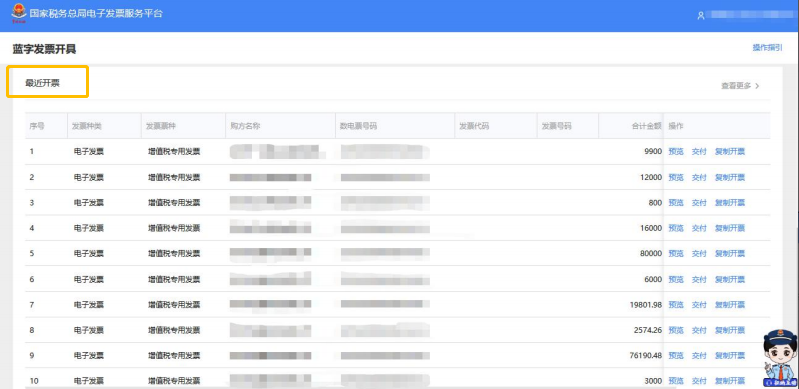
Task: Click the 蓝字发票开具 page title
Action: pyautogui.click(x=44, y=49)
